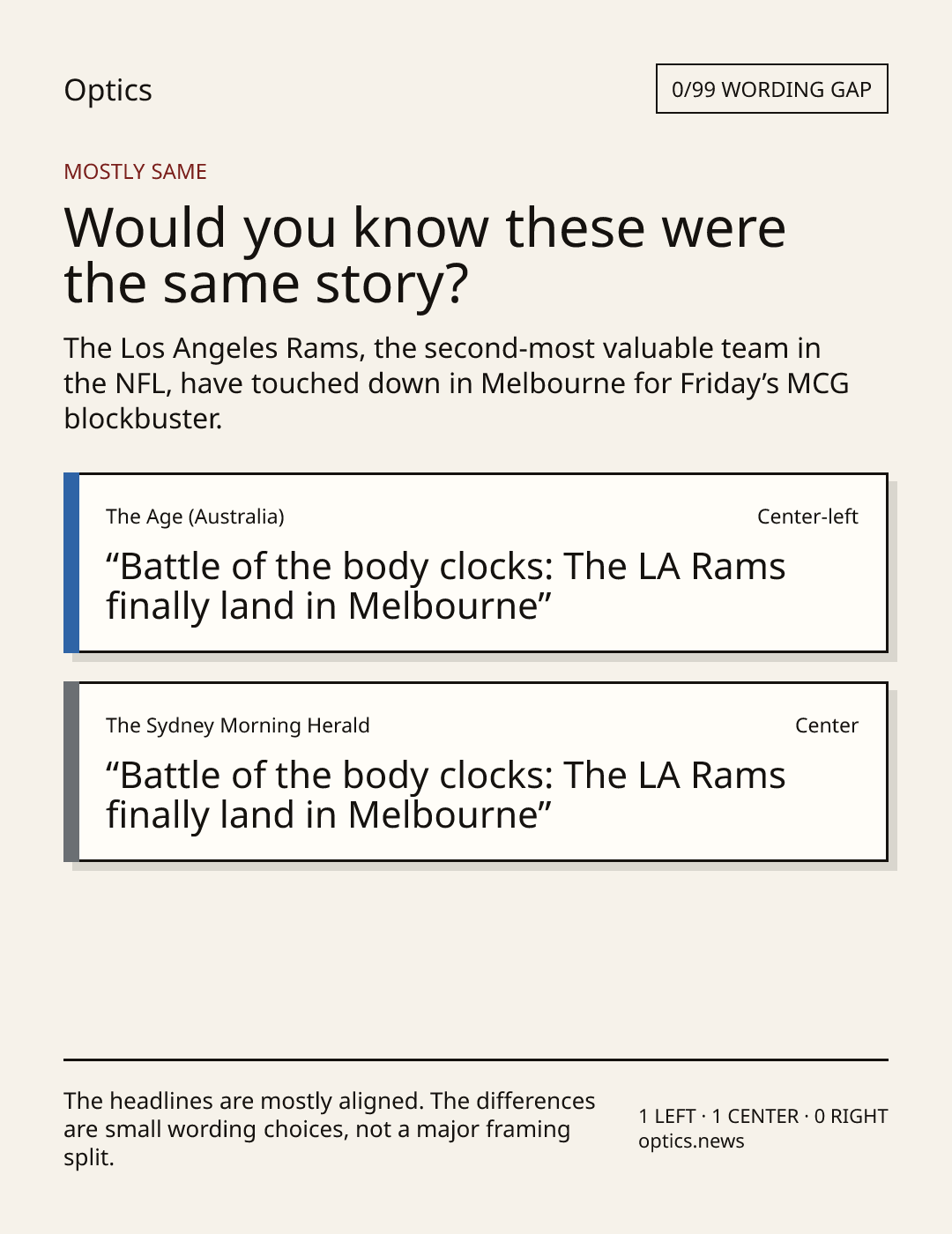Click the Los Angeles Rams summary paragraph

(x=457, y=383)
